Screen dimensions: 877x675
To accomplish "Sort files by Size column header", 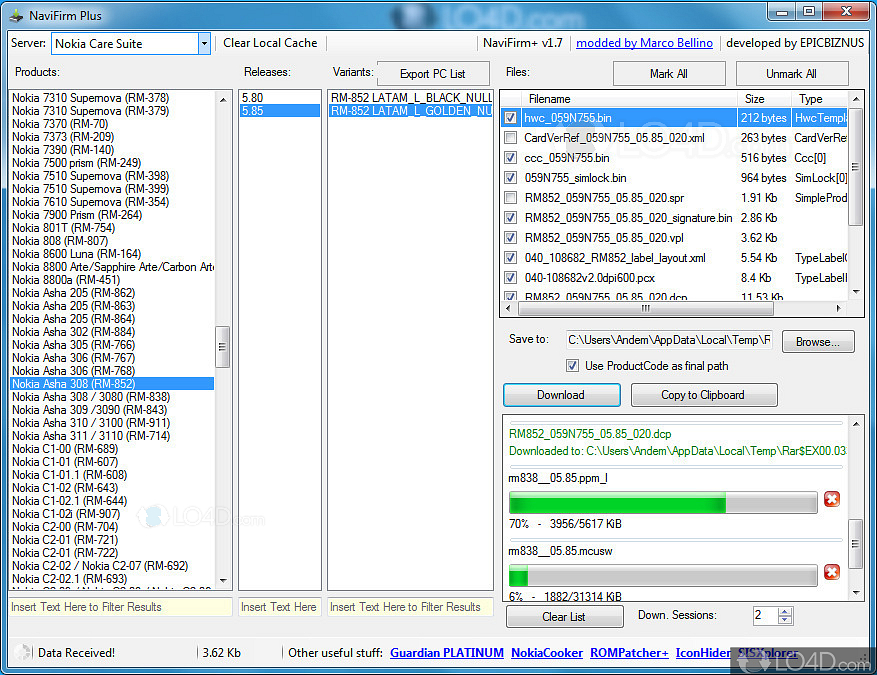I will (755, 99).
